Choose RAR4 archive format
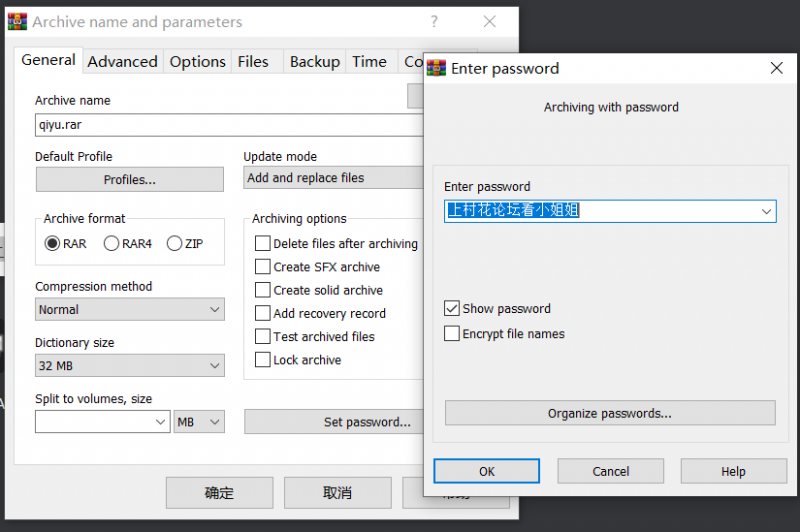 point(112,244)
